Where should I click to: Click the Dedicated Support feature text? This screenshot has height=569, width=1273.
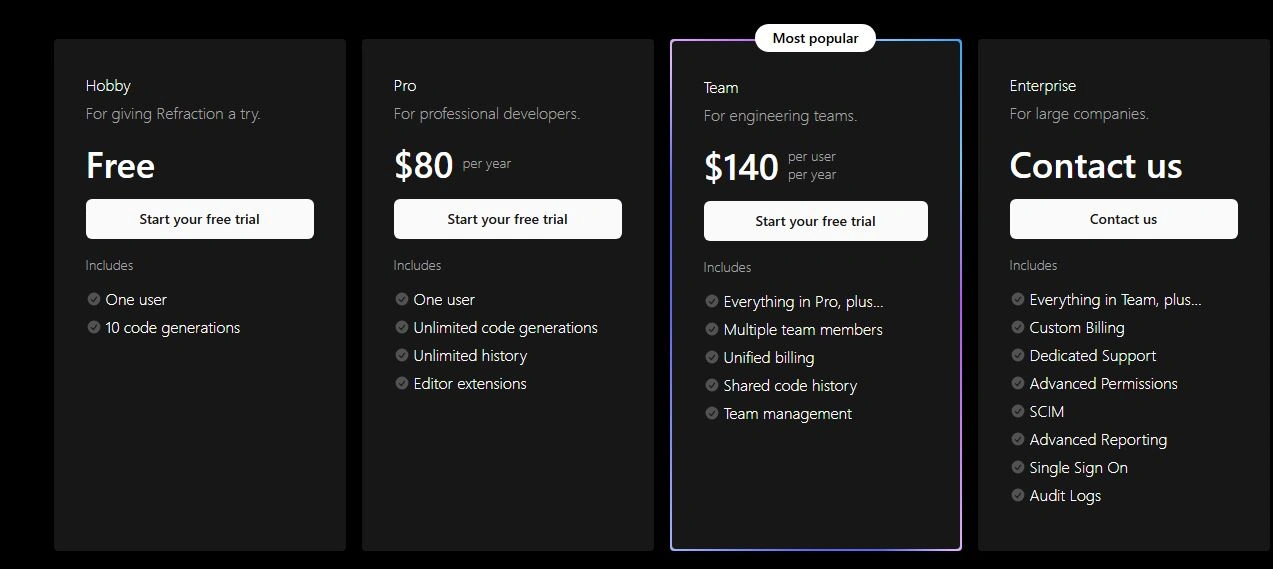pyautogui.click(x=1092, y=355)
